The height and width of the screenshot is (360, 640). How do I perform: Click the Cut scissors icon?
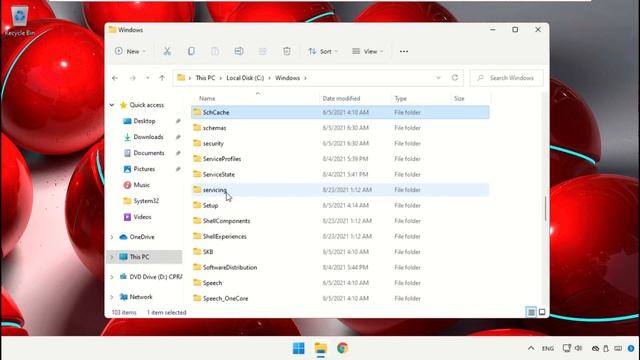167,51
